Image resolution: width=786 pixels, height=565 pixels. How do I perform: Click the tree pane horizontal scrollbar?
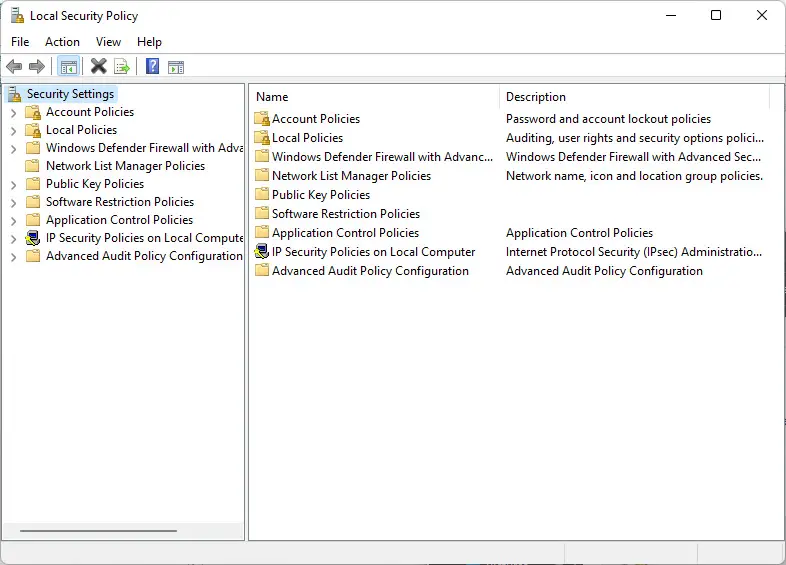click(98, 530)
